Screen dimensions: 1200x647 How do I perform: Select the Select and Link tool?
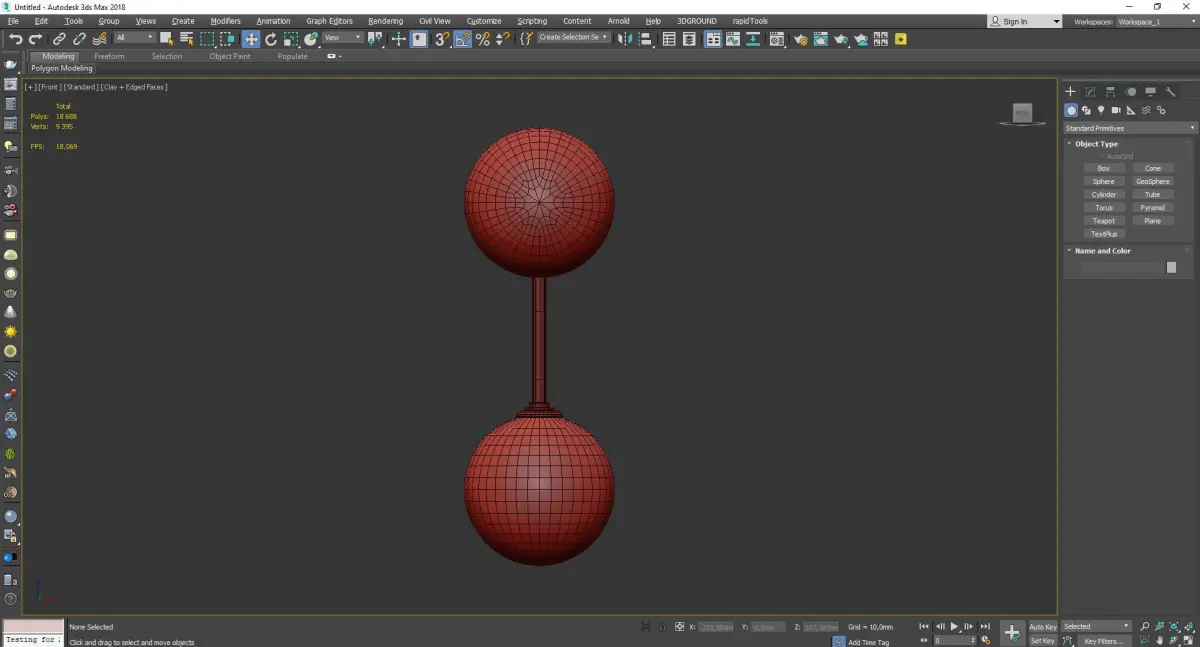pos(60,39)
